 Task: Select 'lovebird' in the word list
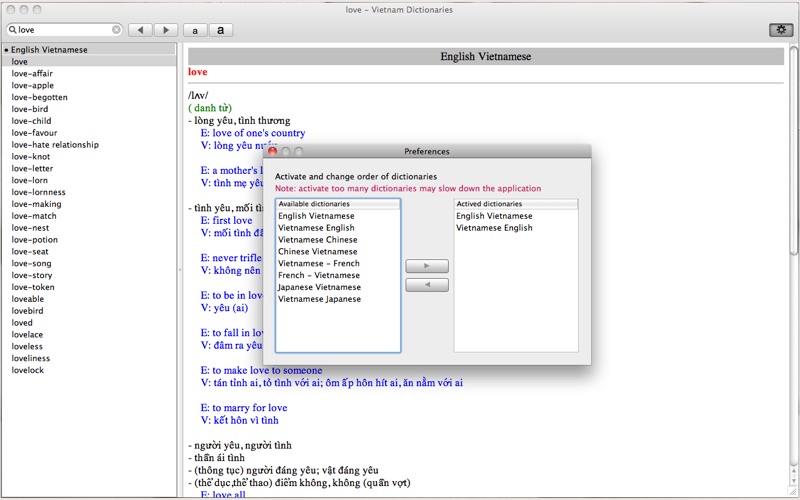[x=27, y=311]
